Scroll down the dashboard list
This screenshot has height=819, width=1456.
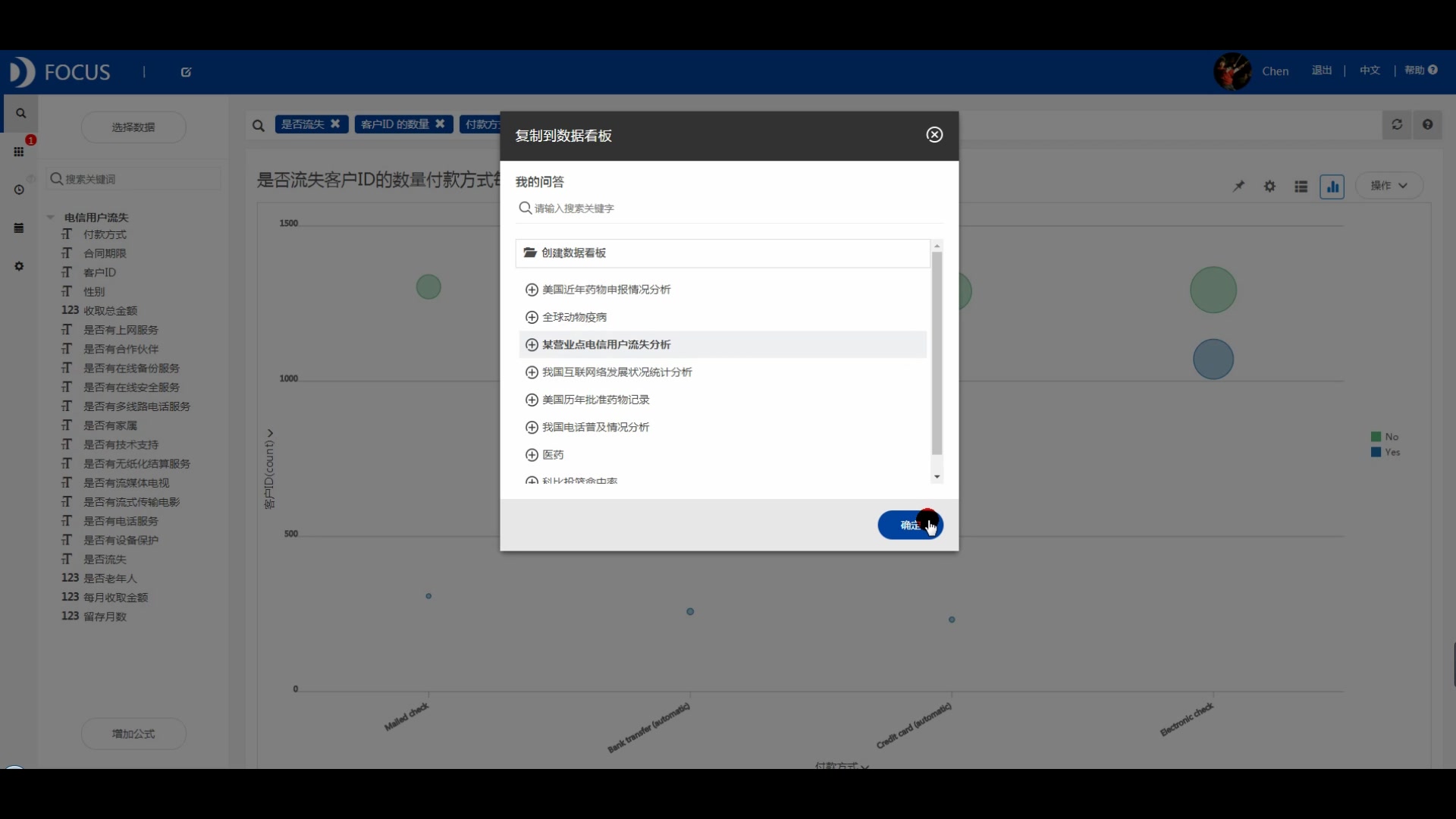[x=935, y=478]
